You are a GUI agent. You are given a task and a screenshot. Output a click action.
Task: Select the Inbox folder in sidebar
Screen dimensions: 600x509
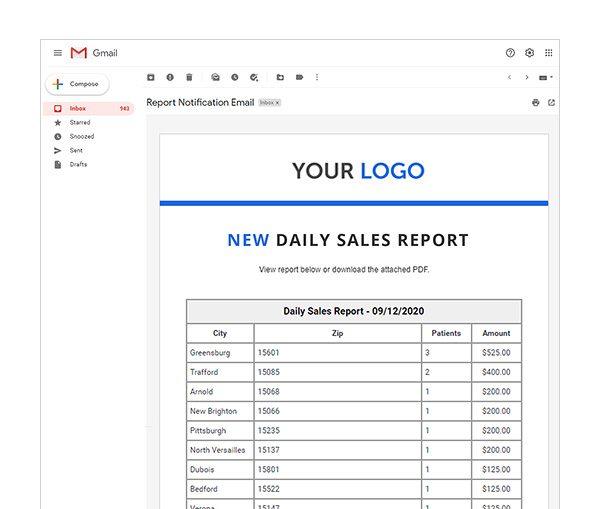(x=78, y=108)
